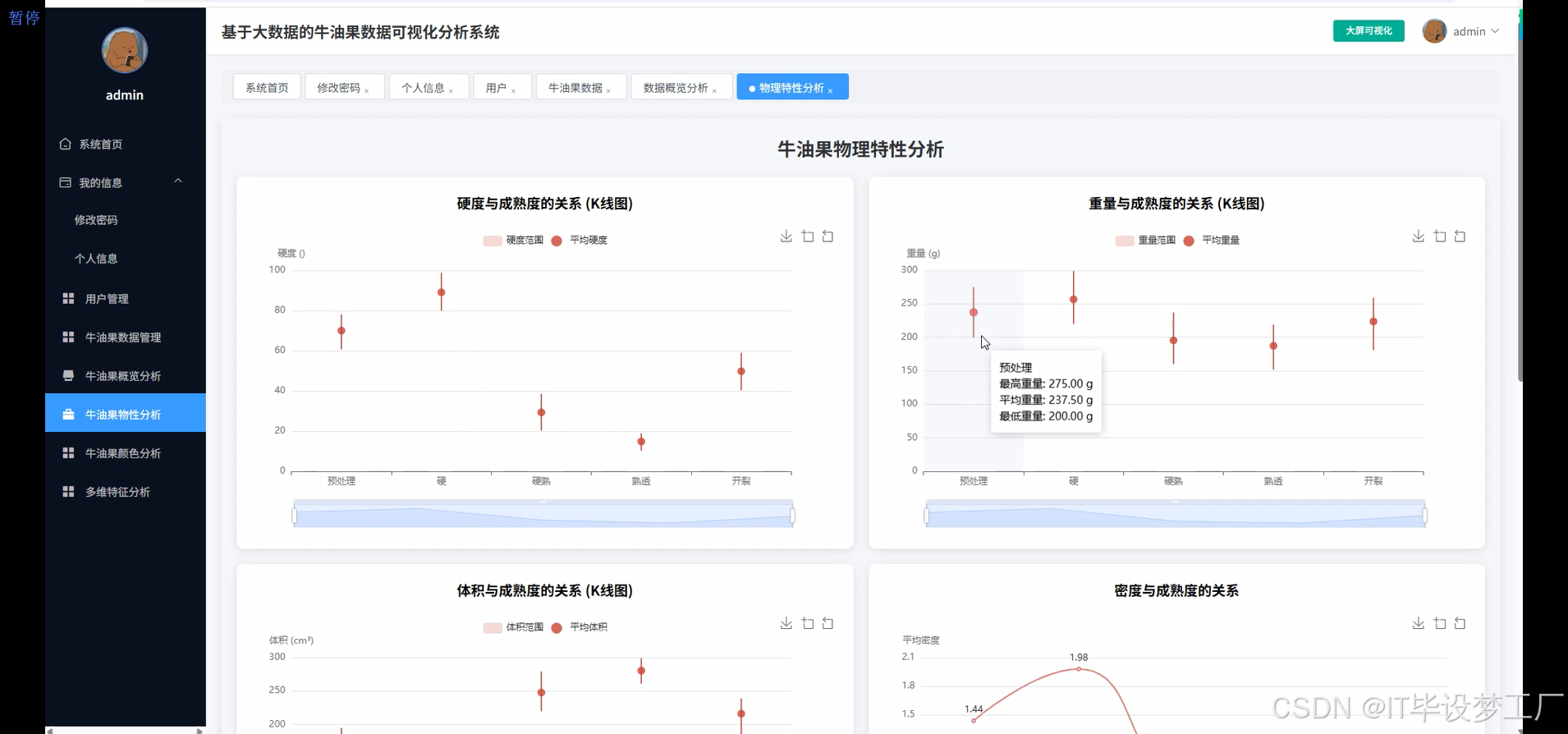Download the weight chart image

click(x=1419, y=236)
